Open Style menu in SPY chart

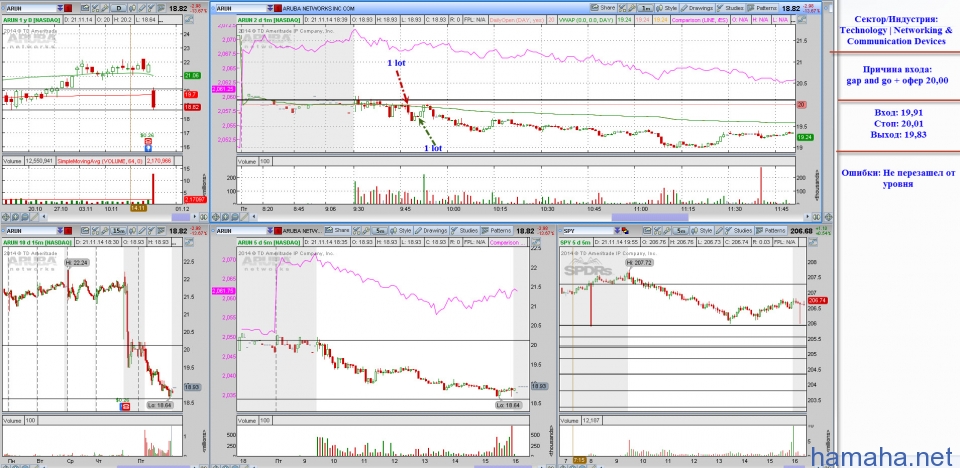pos(702,230)
